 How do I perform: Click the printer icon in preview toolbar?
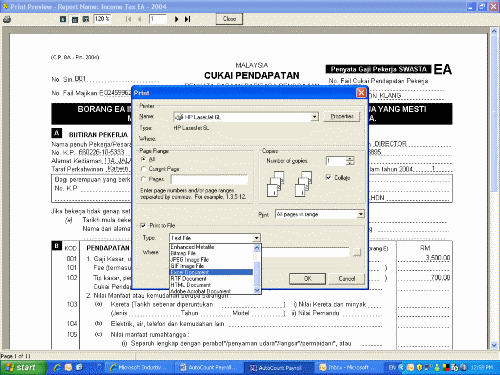(x=7, y=19)
